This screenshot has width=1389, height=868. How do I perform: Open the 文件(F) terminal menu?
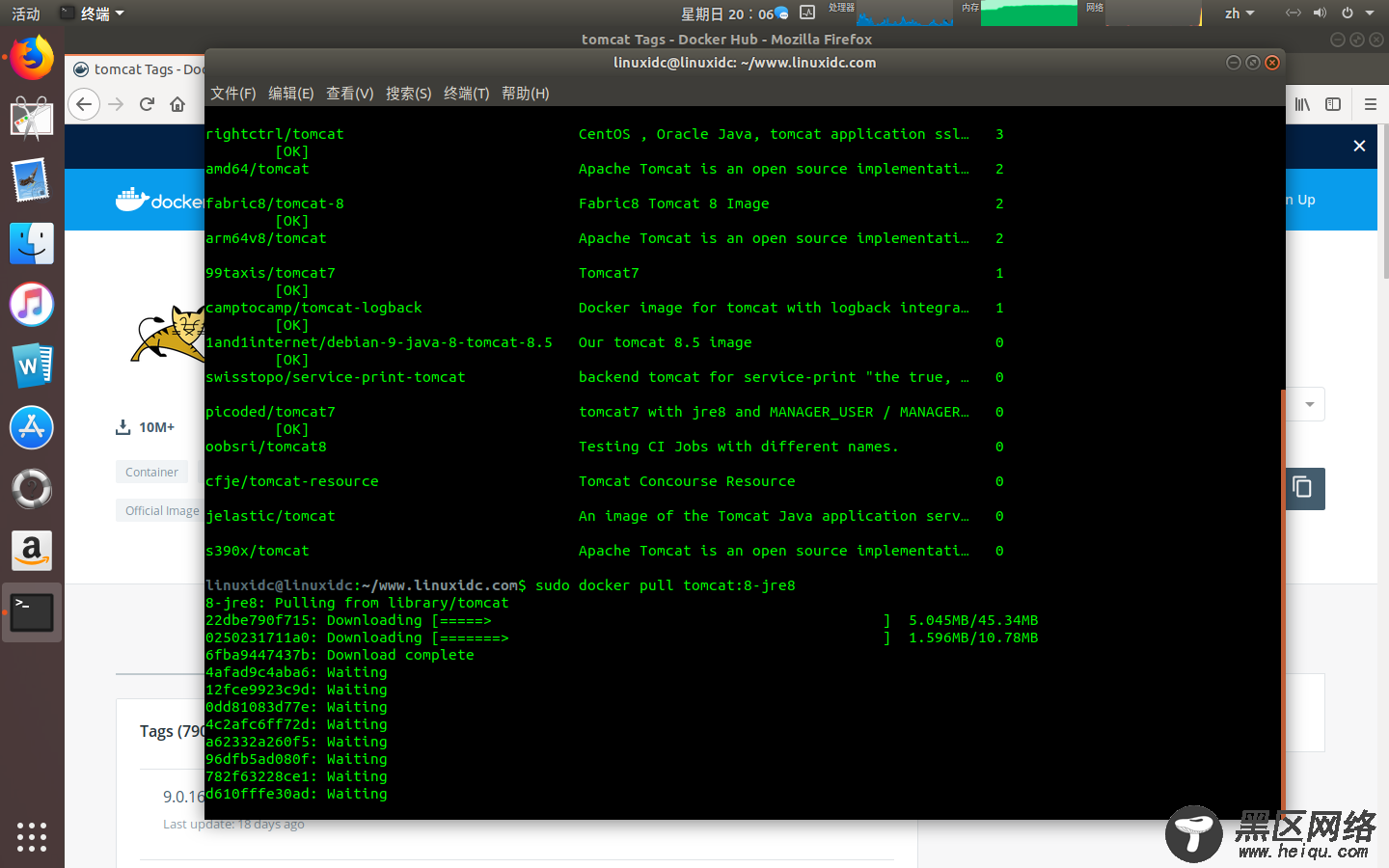(233, 94)
